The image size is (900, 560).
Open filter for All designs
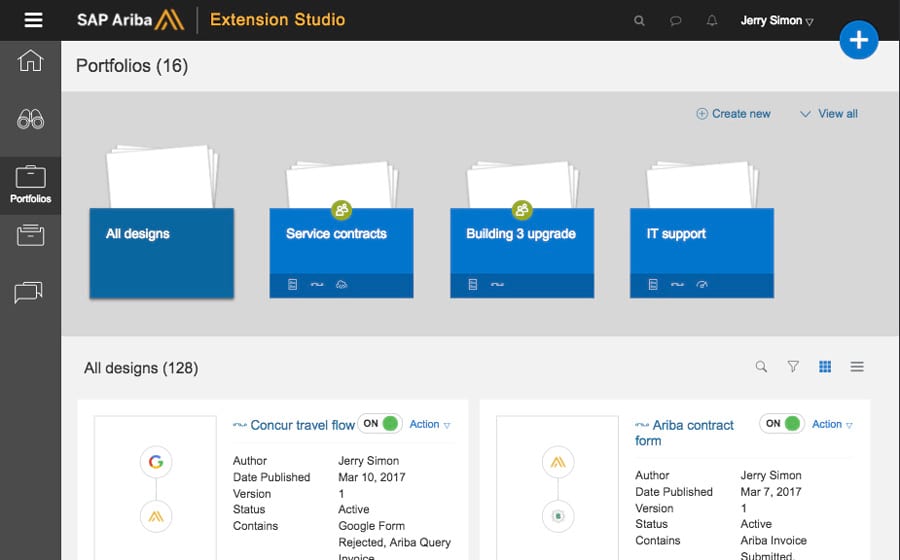(x=793, y=367)
